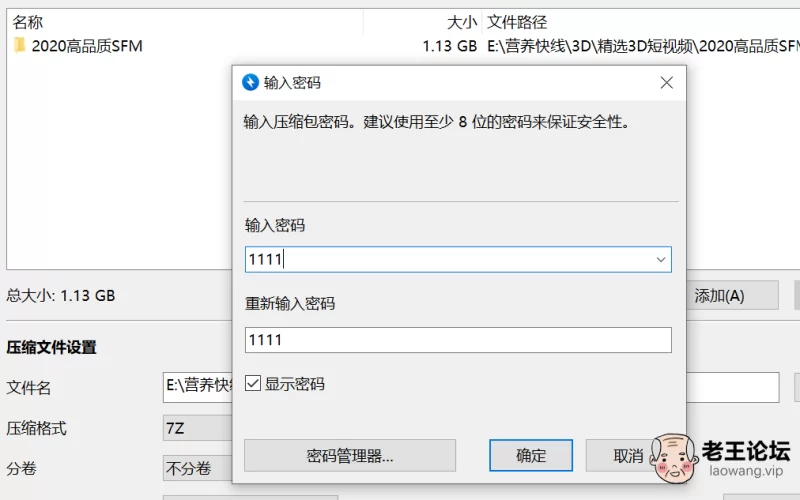800x500 pixels.
Task: Toggle the 显示密码 checkbox
Action: 253,383
